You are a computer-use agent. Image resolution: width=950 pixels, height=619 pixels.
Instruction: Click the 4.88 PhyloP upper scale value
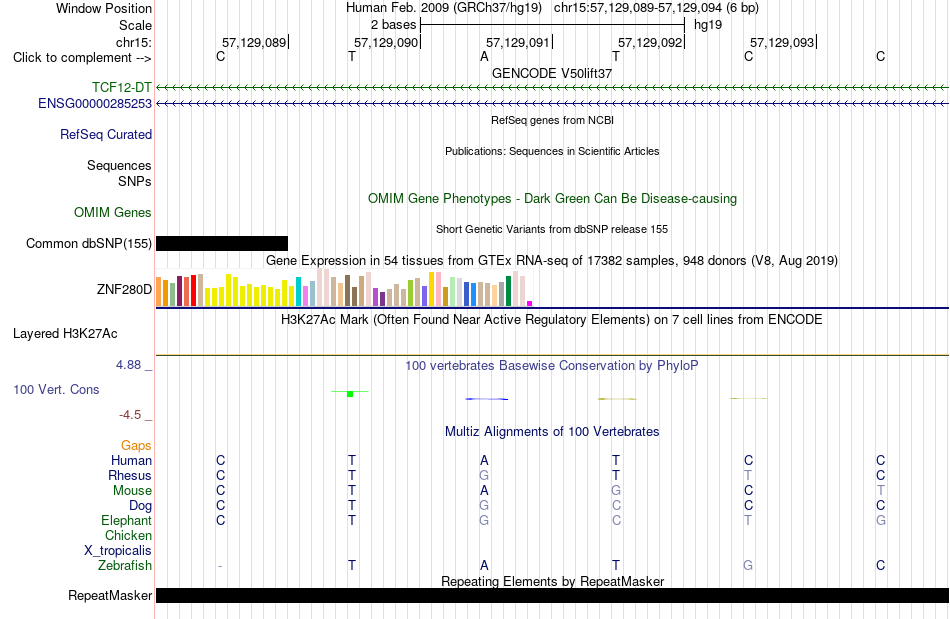(x=128, y=365)
